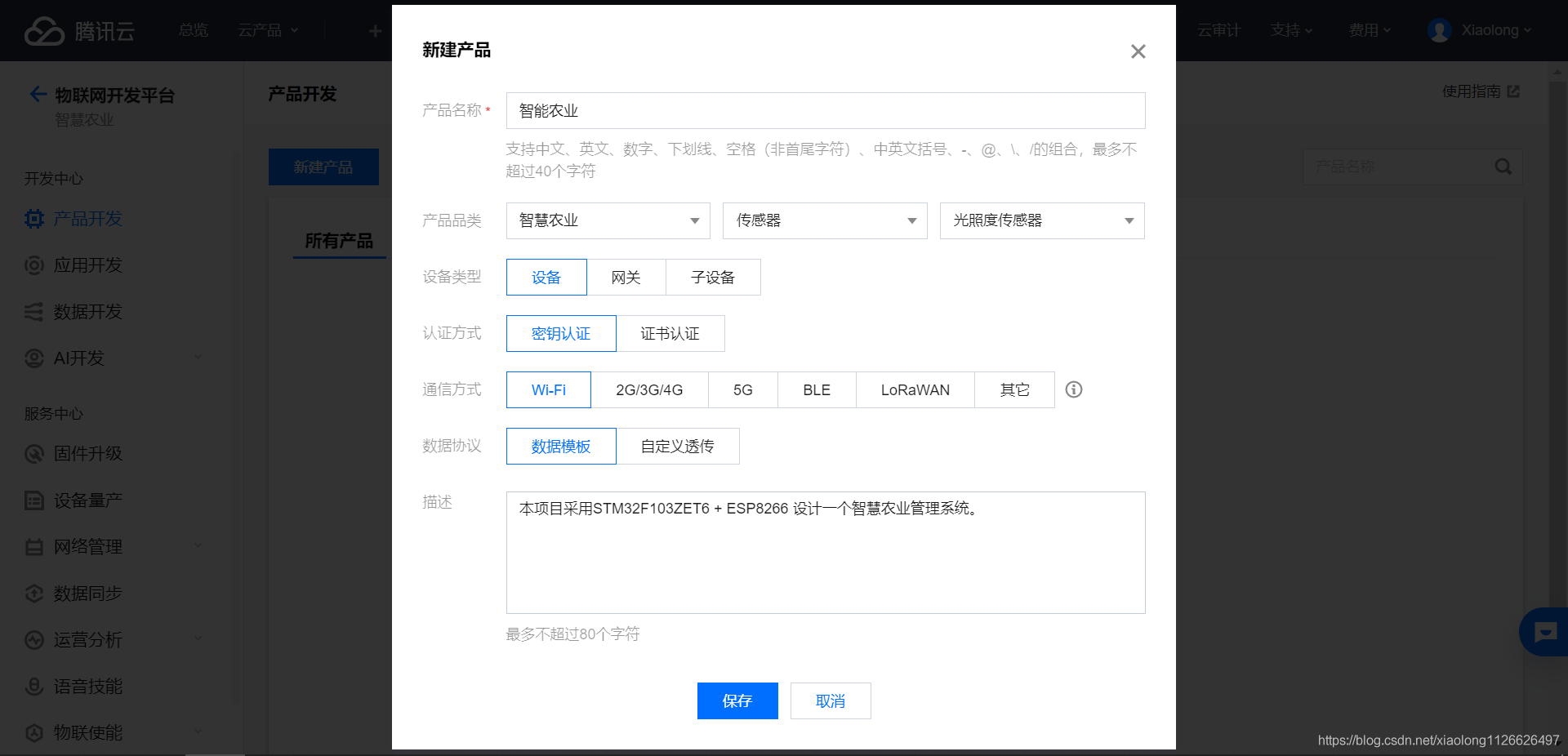
Task: Open the 智慧农业 category dropdown
Action: pyautogui.click(x=608, y=220)
